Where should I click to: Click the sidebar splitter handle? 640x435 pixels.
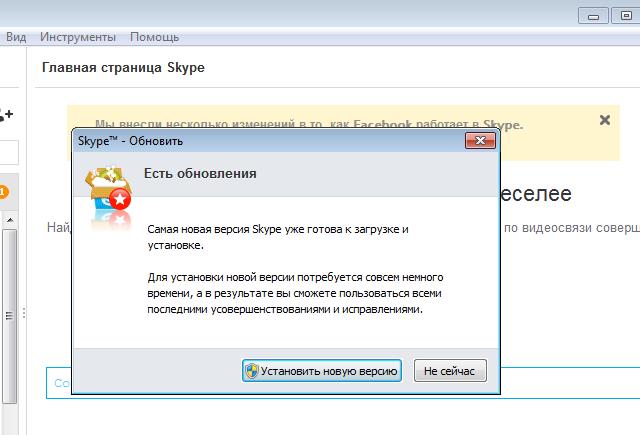coord(24,313)
